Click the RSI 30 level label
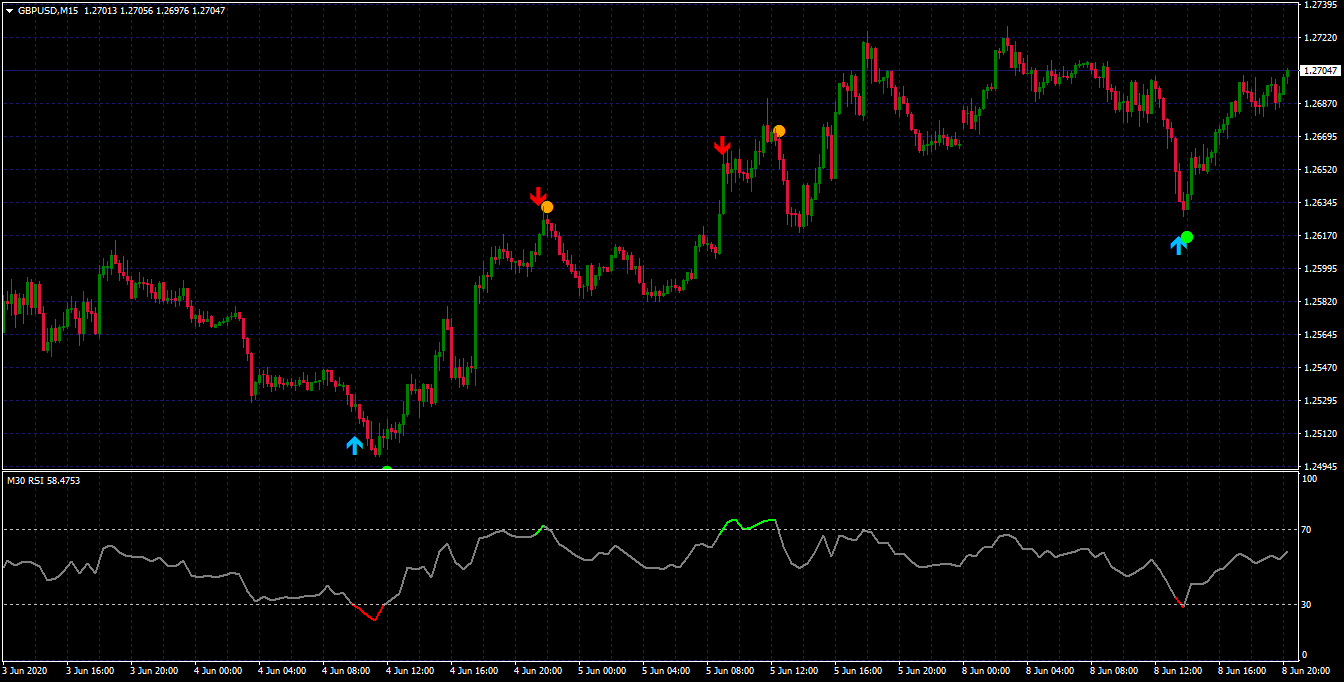Screen dimensions: 1344x682 1307,604
